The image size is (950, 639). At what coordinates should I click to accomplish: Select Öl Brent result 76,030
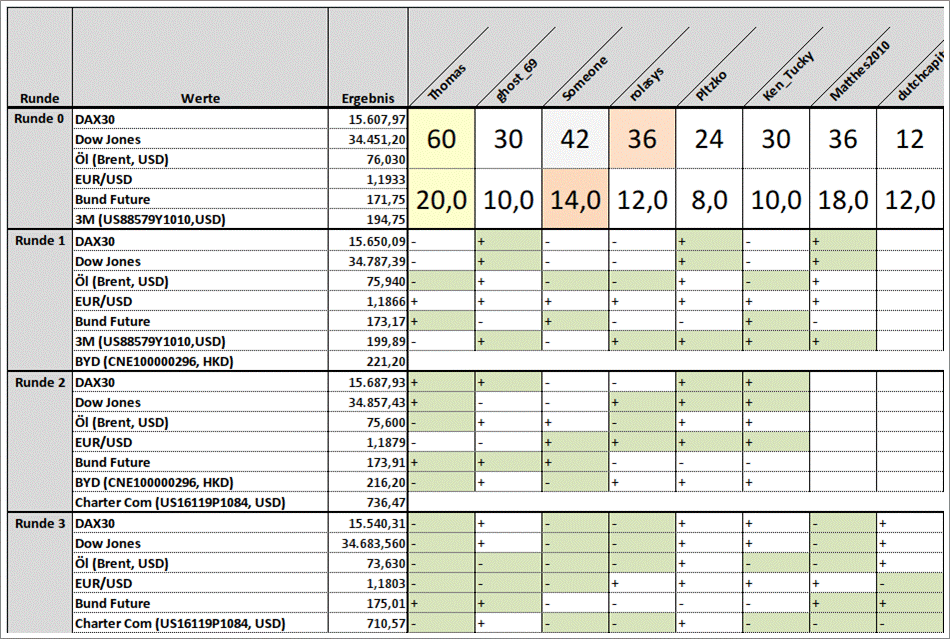(x=368, y=159)
